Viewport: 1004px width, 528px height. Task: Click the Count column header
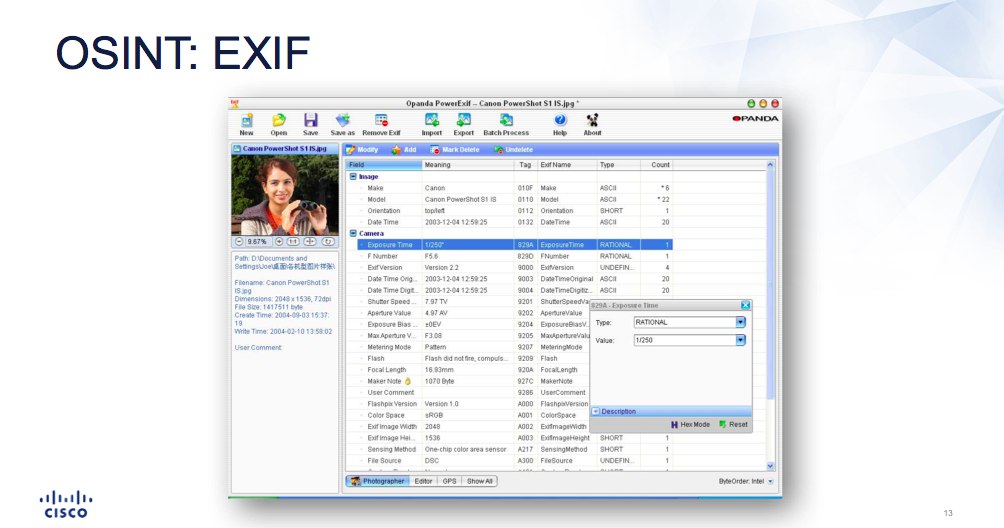pos(656,165)
